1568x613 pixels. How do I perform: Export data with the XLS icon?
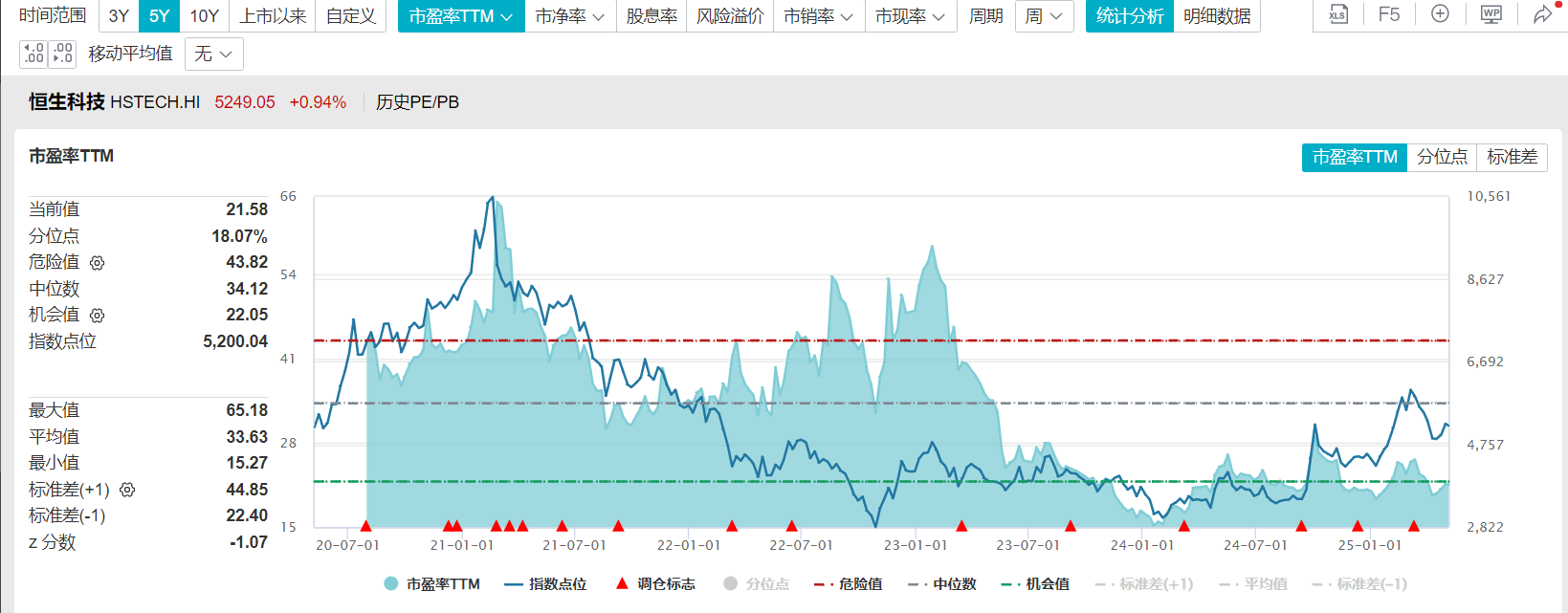[1337, 14]
